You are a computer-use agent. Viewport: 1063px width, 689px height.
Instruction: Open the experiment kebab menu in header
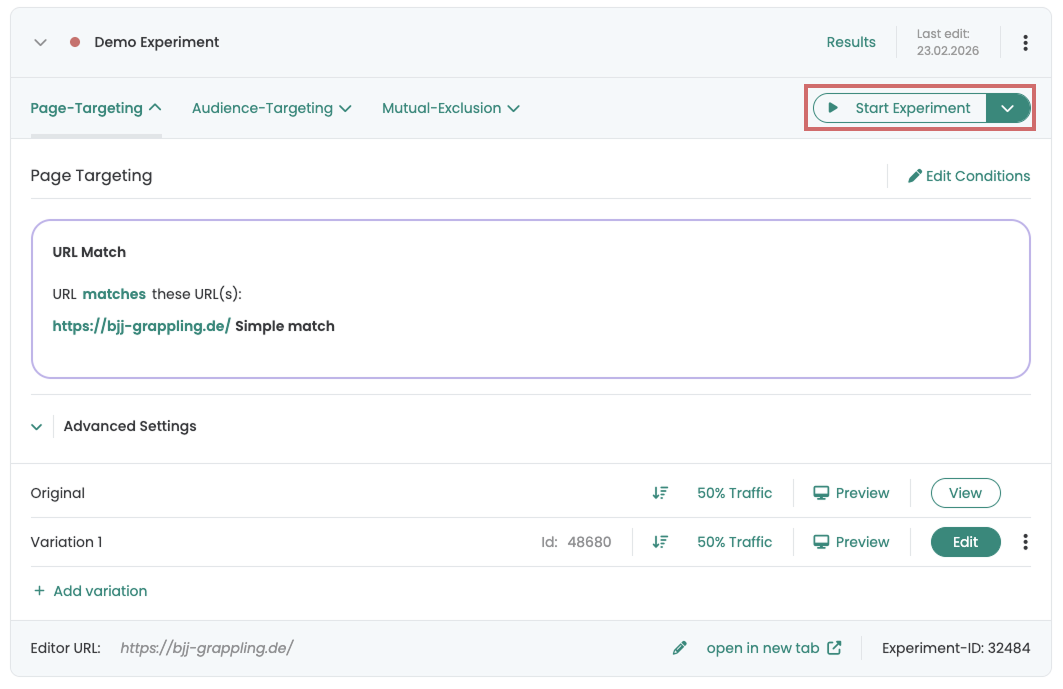[1025, 43]
